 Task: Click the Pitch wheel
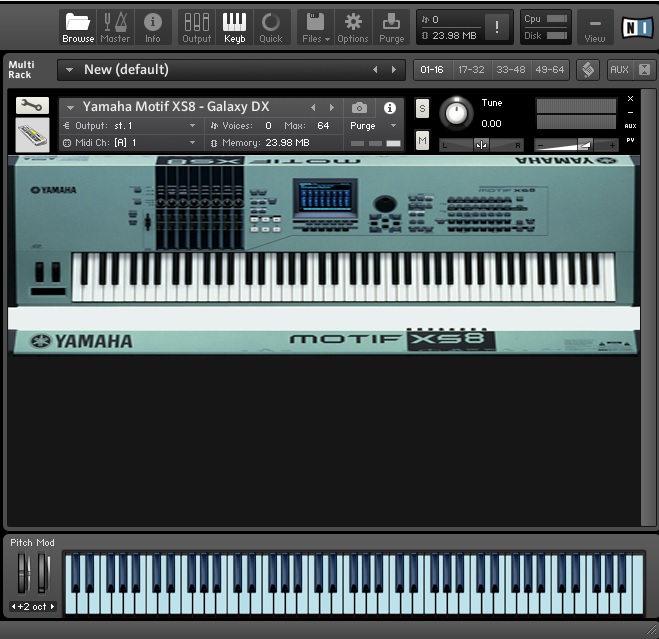pyautogui.click(x=23, y=573)
